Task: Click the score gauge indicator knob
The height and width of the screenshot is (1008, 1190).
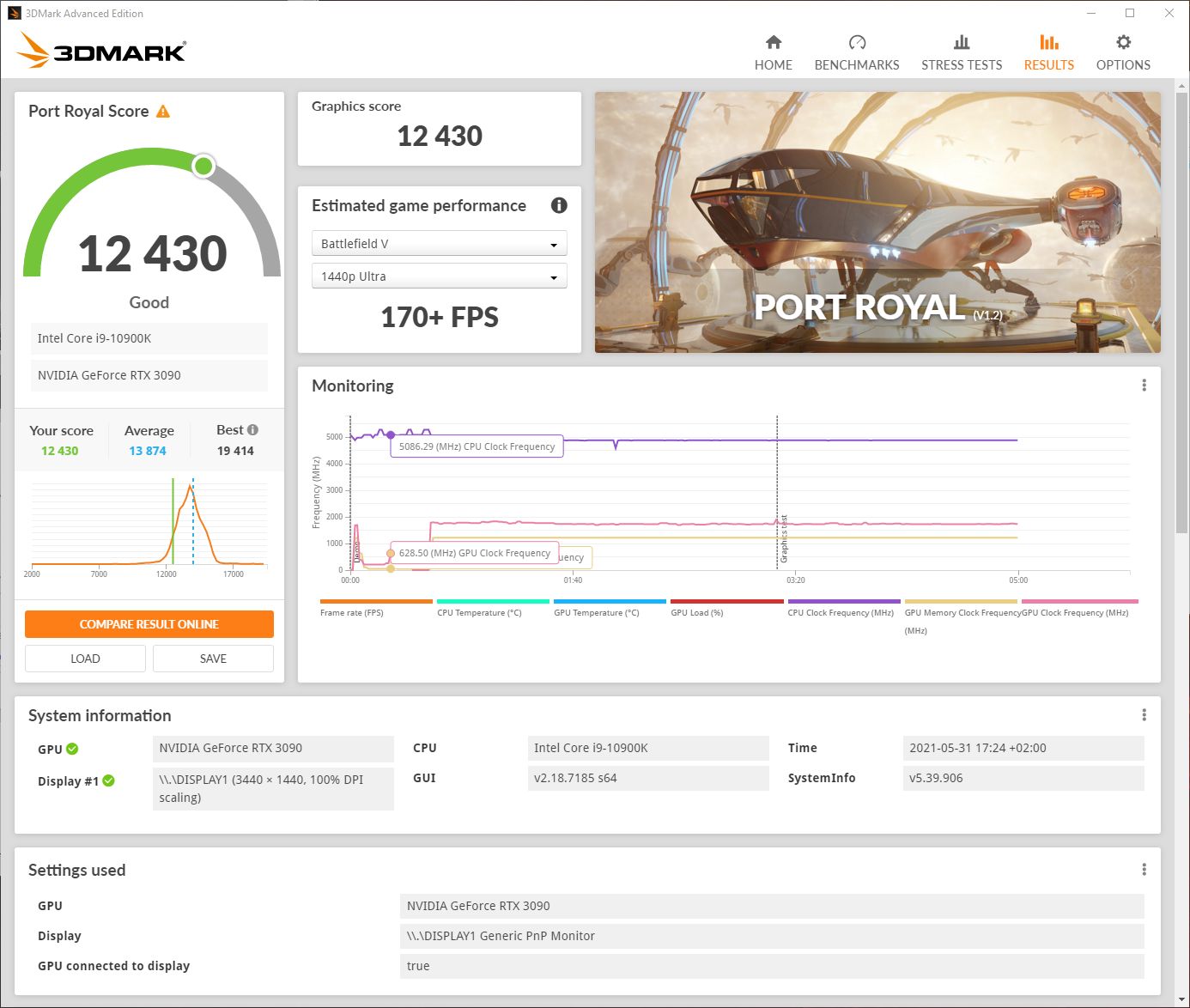Action: pyautogui.click(x=203, y=166)
